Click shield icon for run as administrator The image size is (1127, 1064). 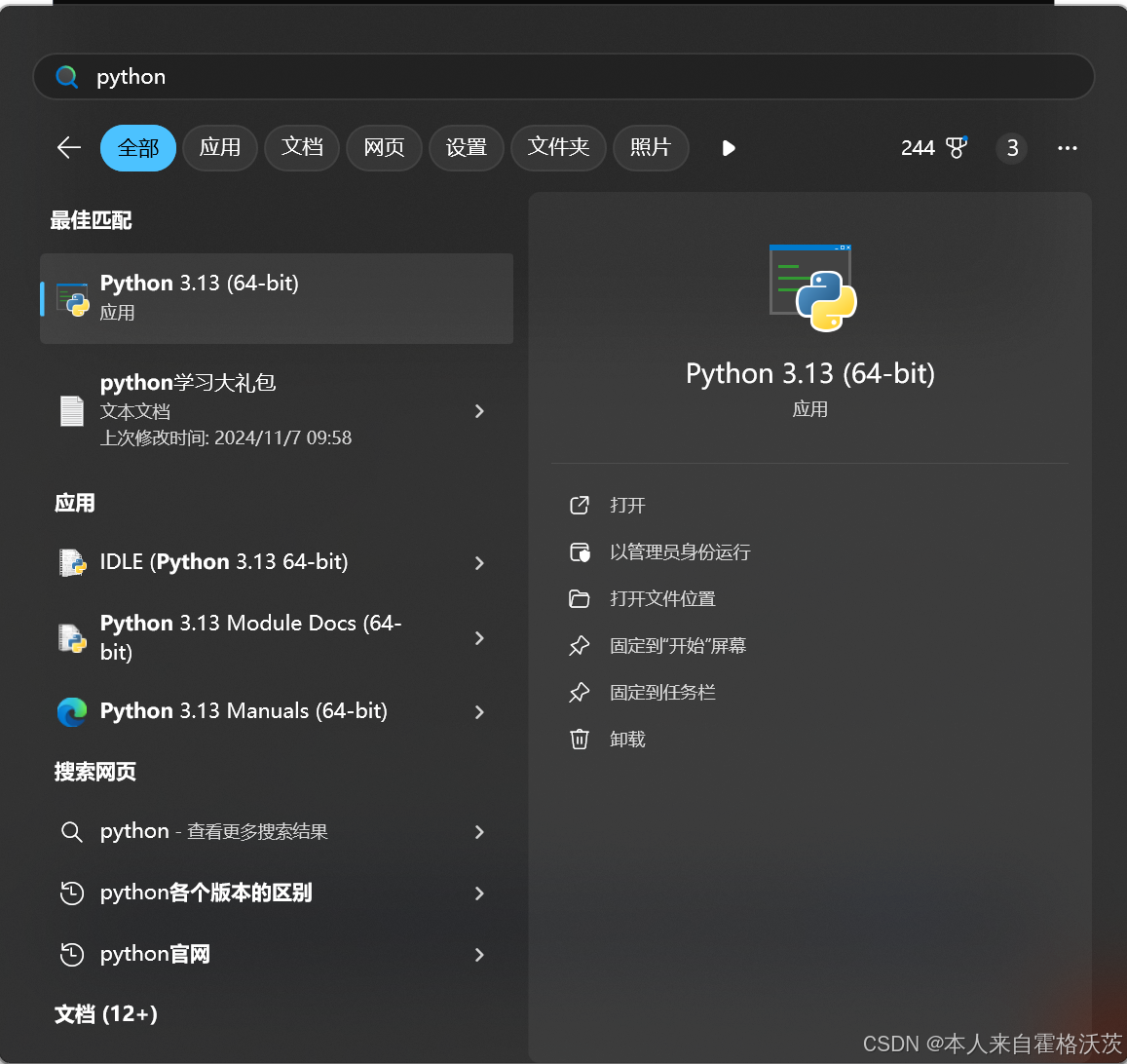point(580,552)
